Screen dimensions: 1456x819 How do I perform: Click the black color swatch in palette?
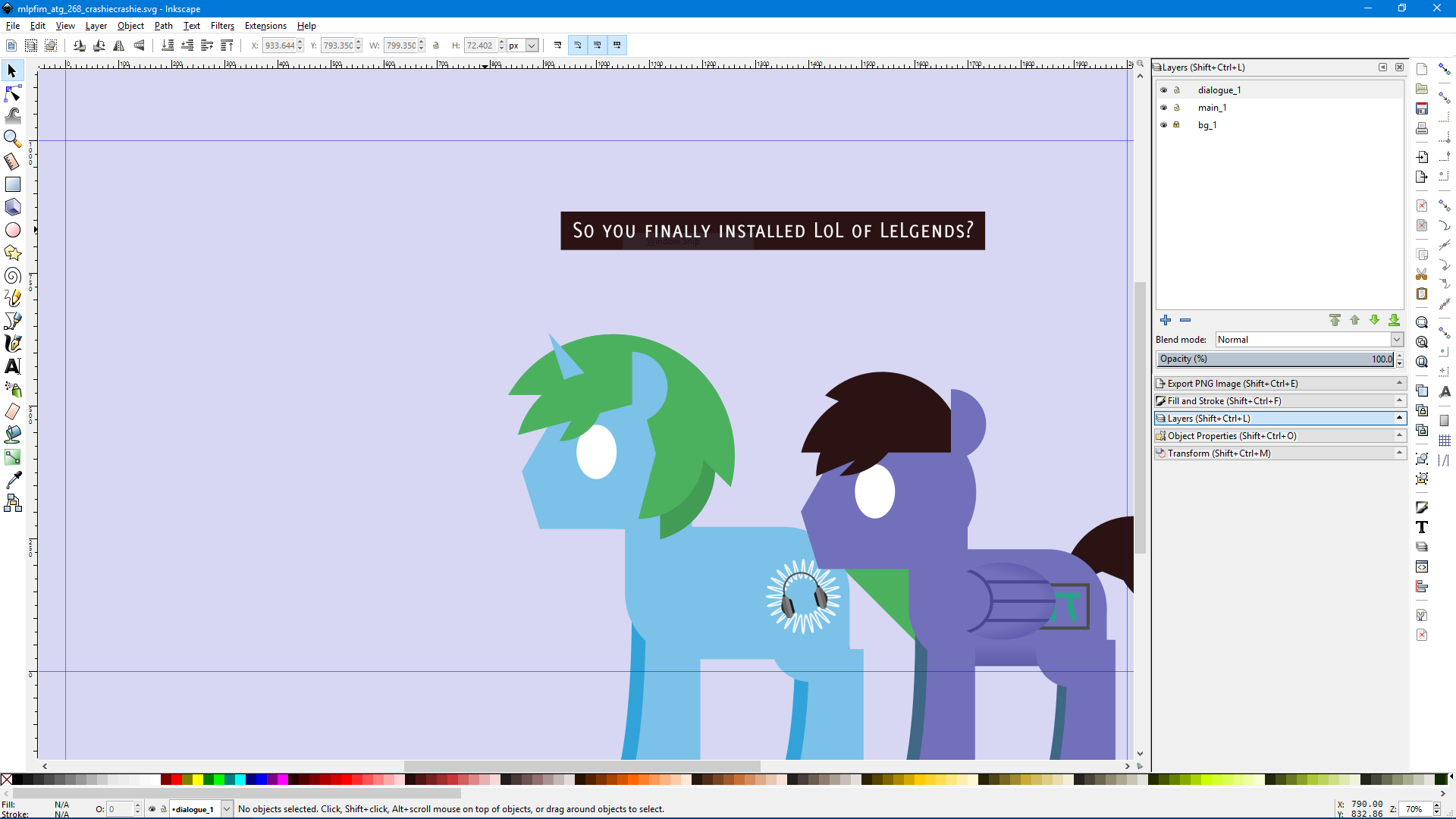click(x=17, y=780)
